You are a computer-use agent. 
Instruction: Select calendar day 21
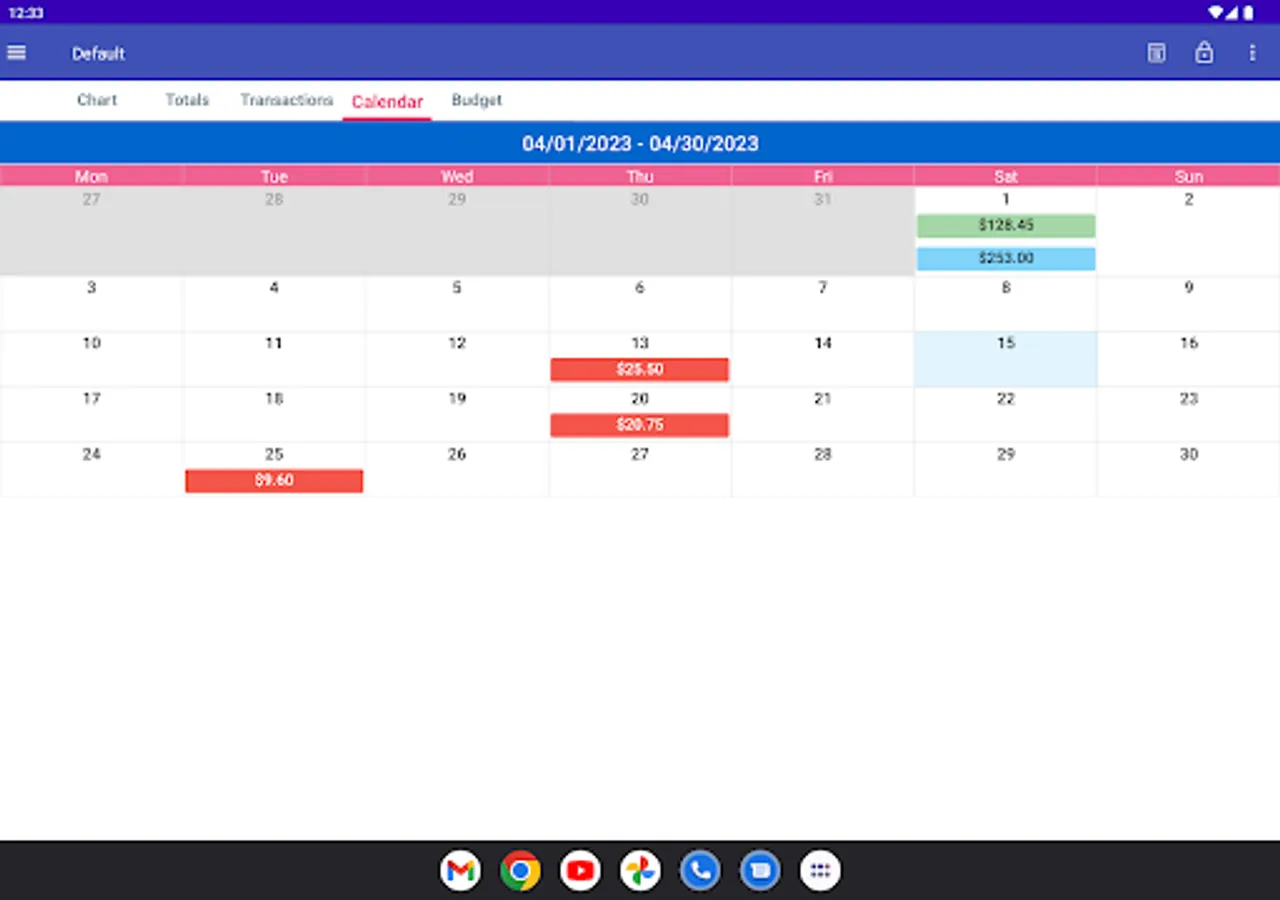(x=823, y=415)
